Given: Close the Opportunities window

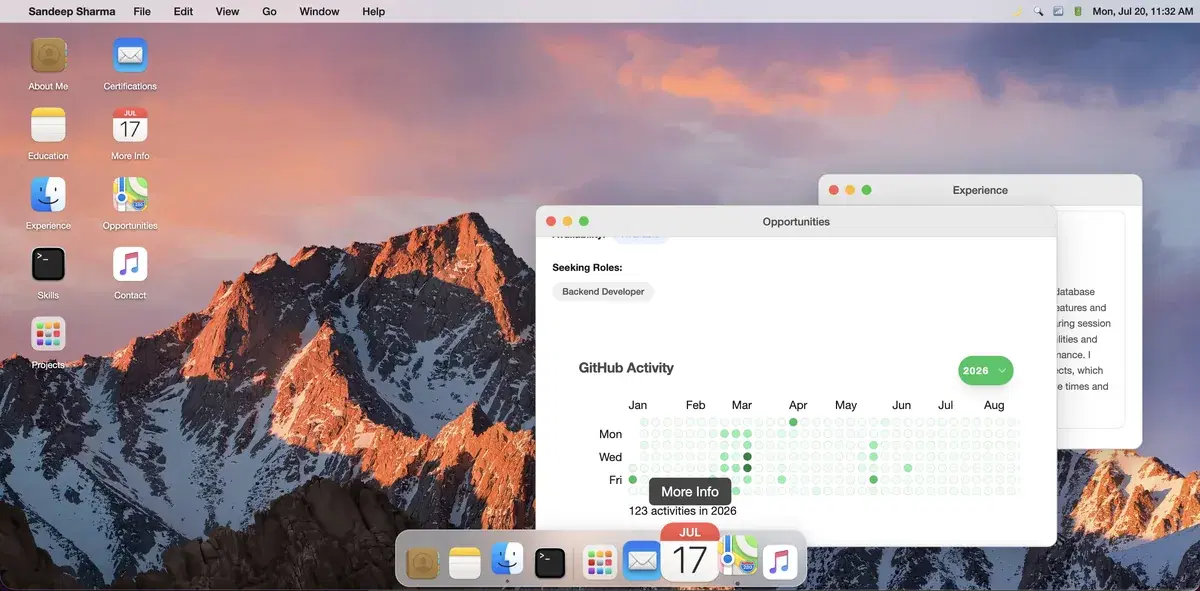Looking at the screenshot, I should pyautogui.click(x=550, y=221).
